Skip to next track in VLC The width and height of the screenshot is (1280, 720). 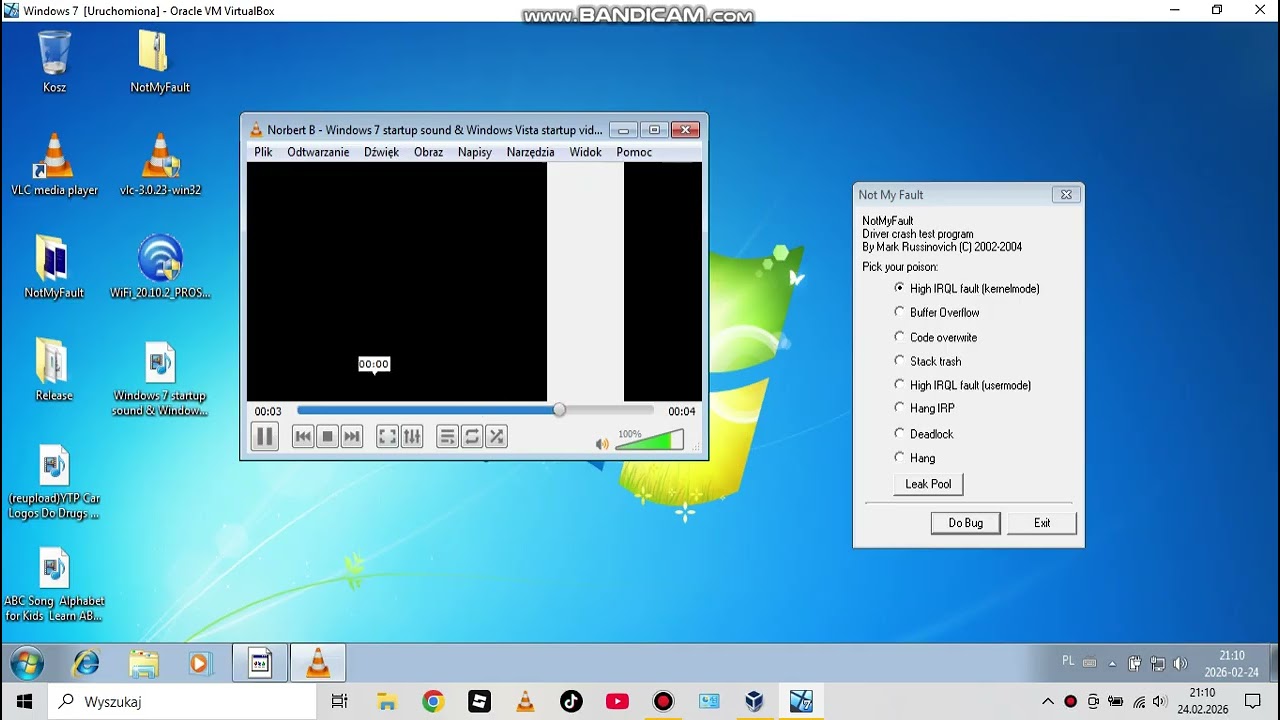(x=351, y=436)
